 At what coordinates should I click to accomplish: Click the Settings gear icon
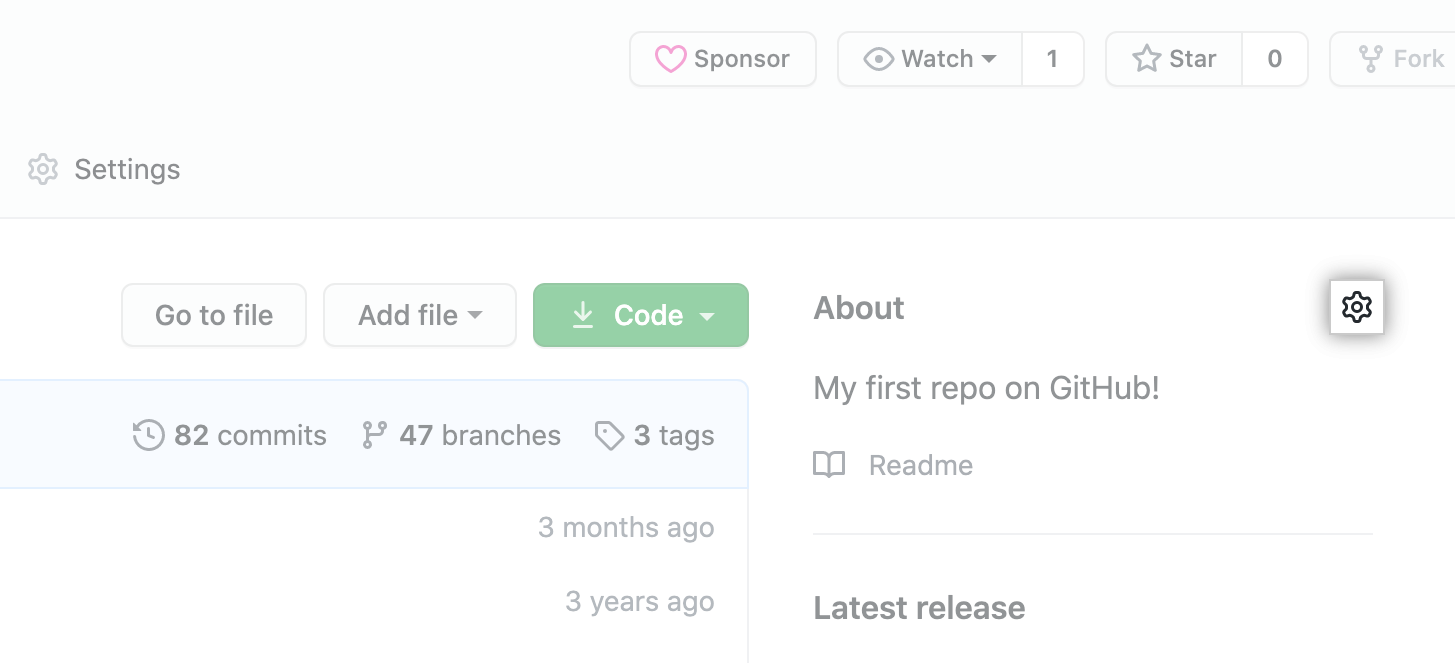tap(43, 169)
